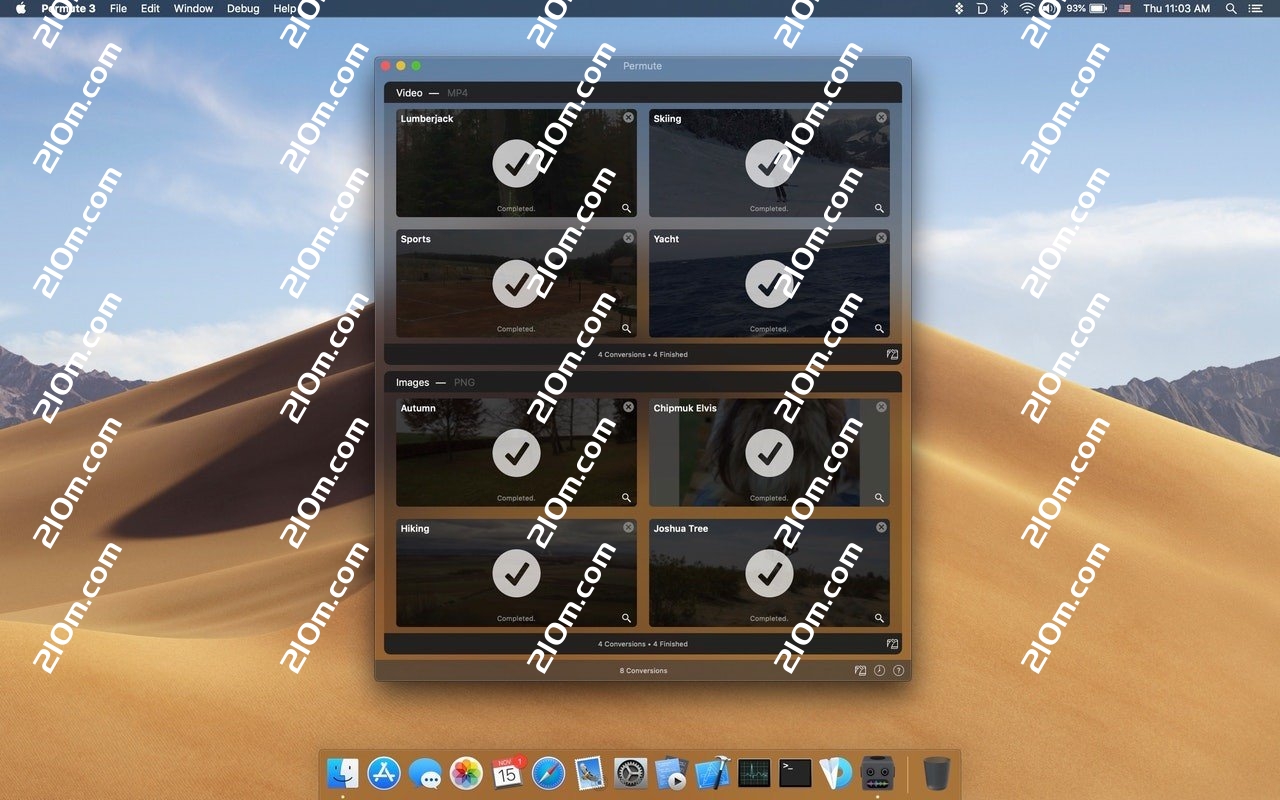Viewport: 1280px width, 800px height.
Task: Reveal converted Lumberjack video with its magnifier icon
Action: point(626,209)
